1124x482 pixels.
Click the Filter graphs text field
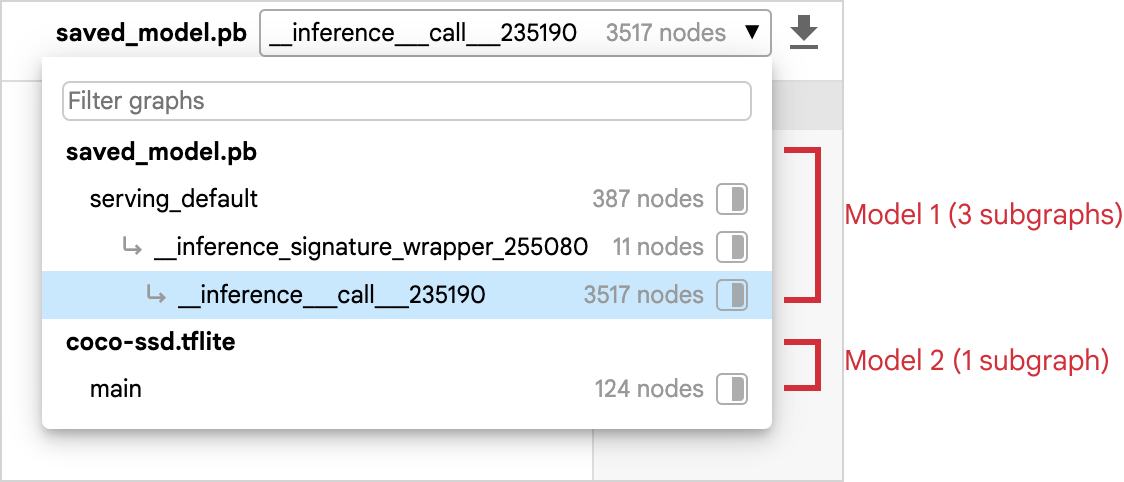pyautogui.click(x=406, y=101)
